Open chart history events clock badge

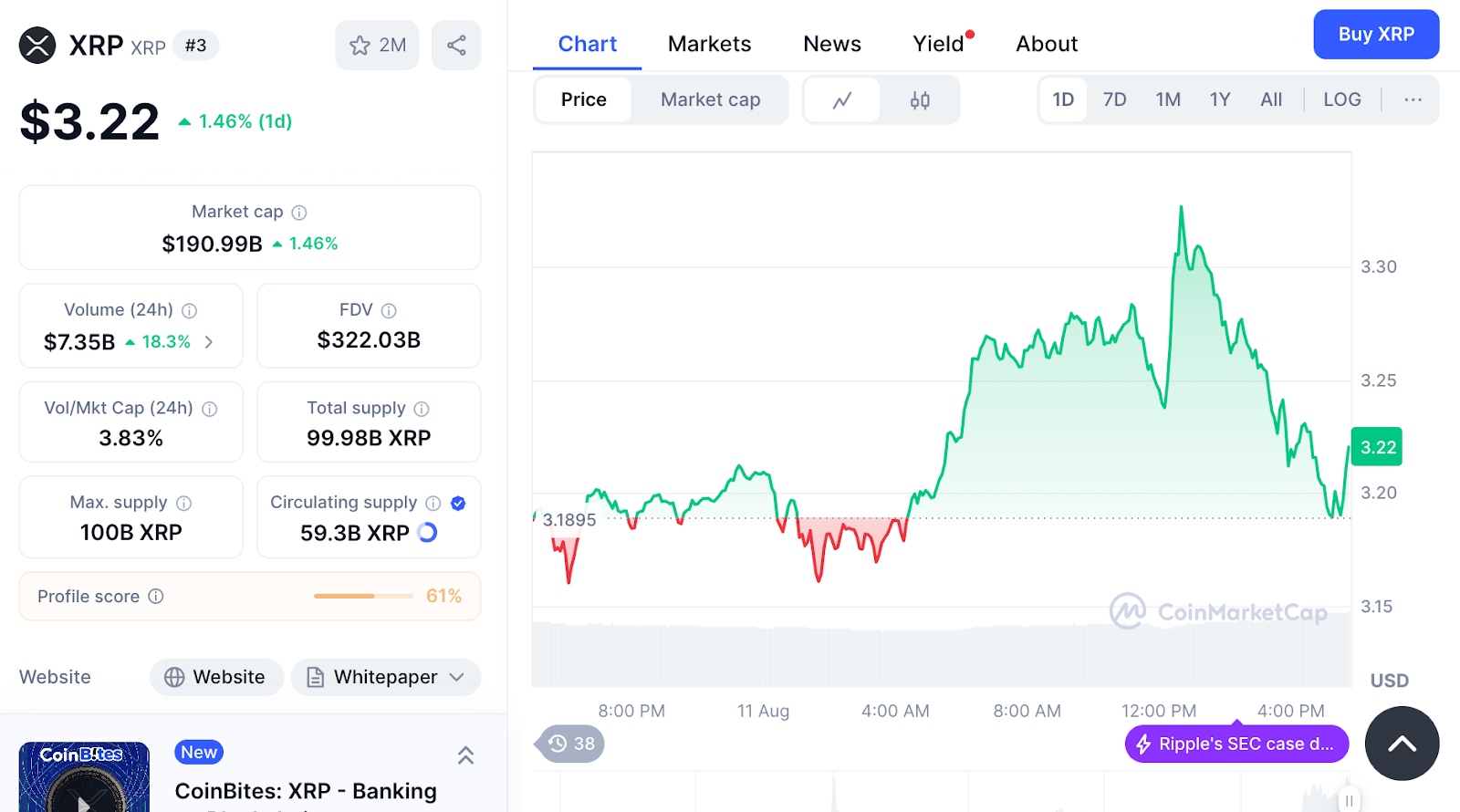click(x=571, y=744)
